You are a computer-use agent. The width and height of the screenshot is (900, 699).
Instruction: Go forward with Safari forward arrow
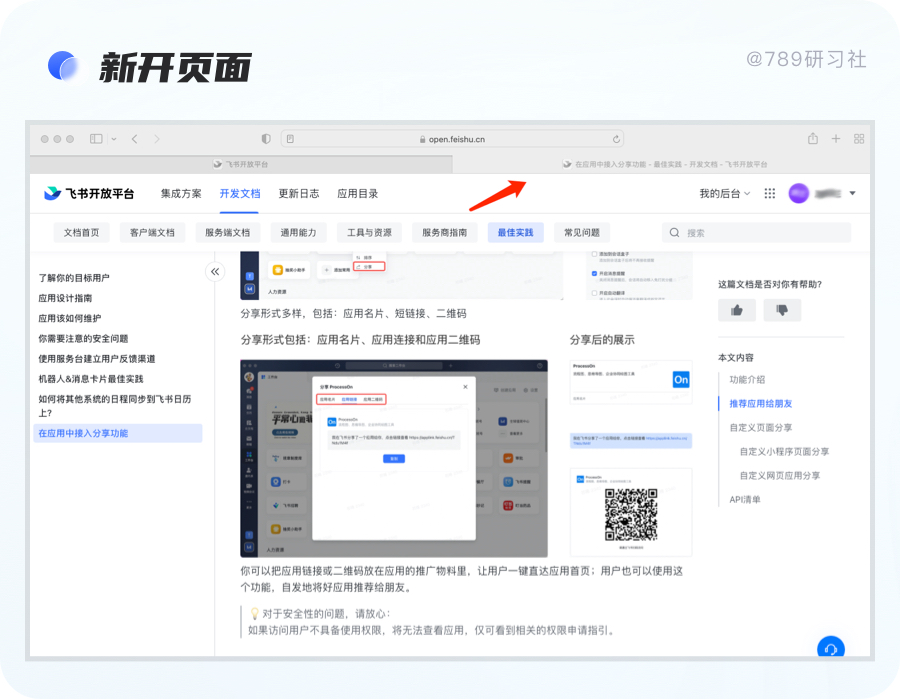pos(157,139)
